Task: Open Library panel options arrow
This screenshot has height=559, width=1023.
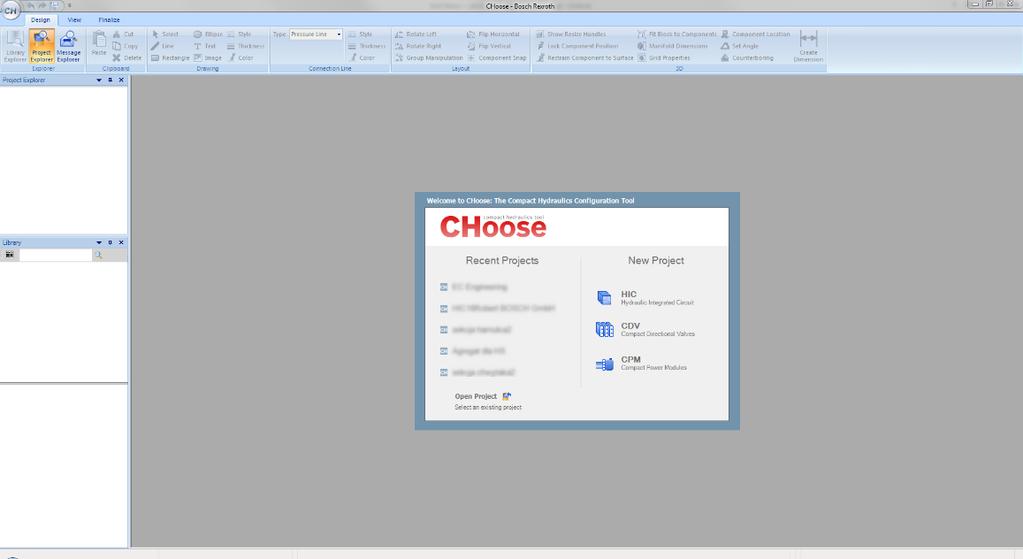Action: click(x=99, y=243)
